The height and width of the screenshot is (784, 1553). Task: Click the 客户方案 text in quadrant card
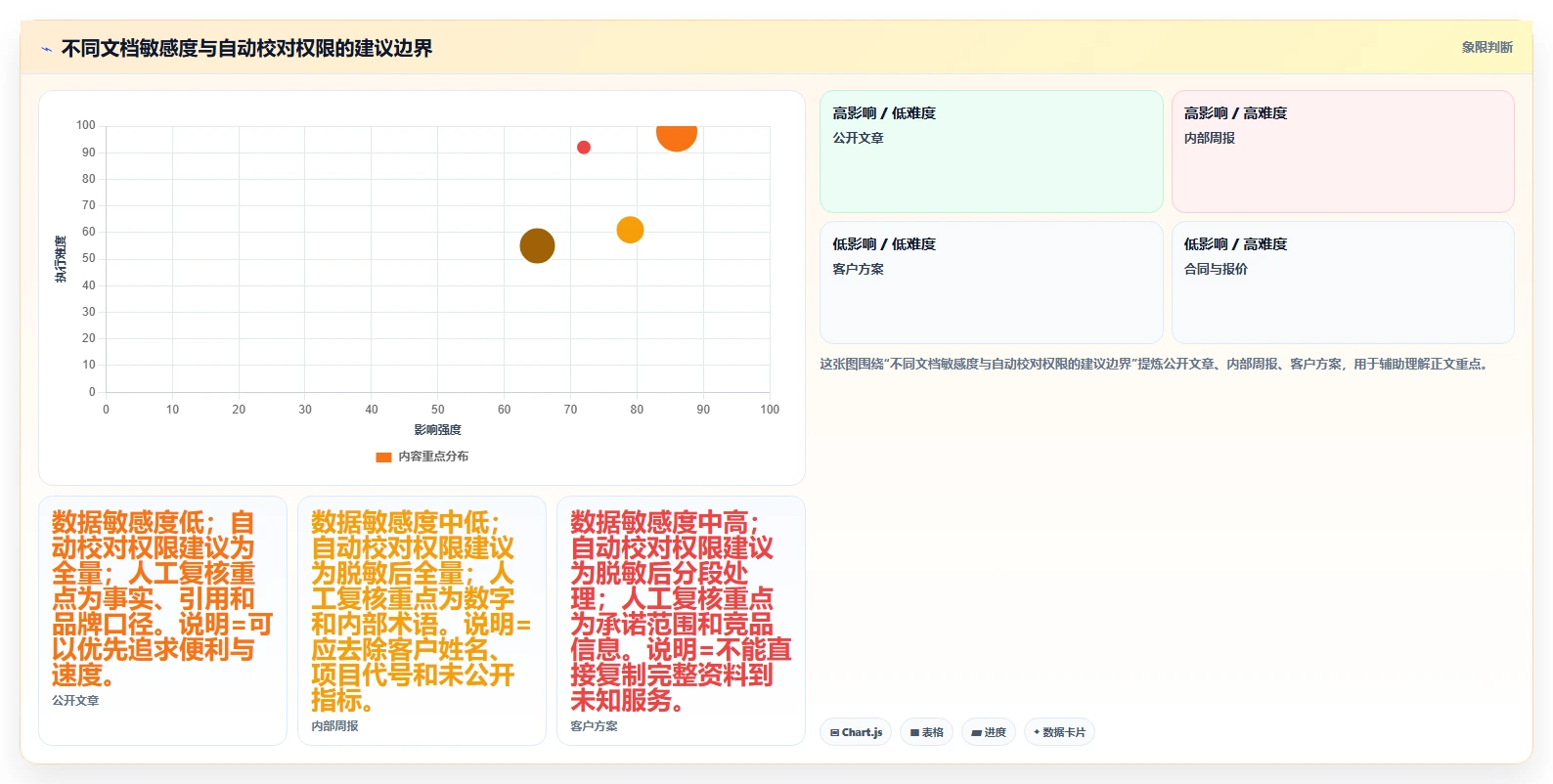[x=858, y=269]
